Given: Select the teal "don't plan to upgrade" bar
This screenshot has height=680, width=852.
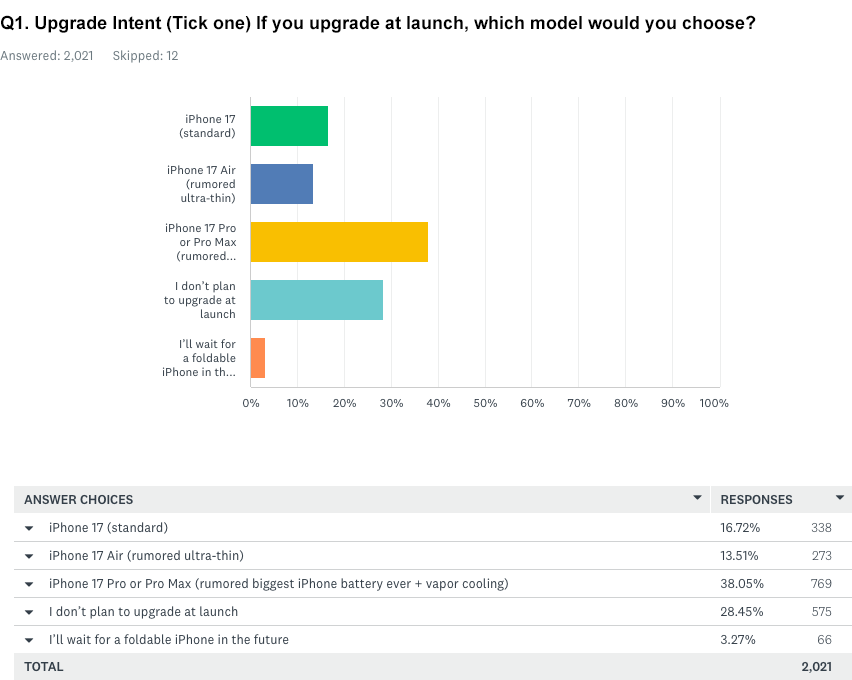Looking at the screenshot, I should [316, 300].
